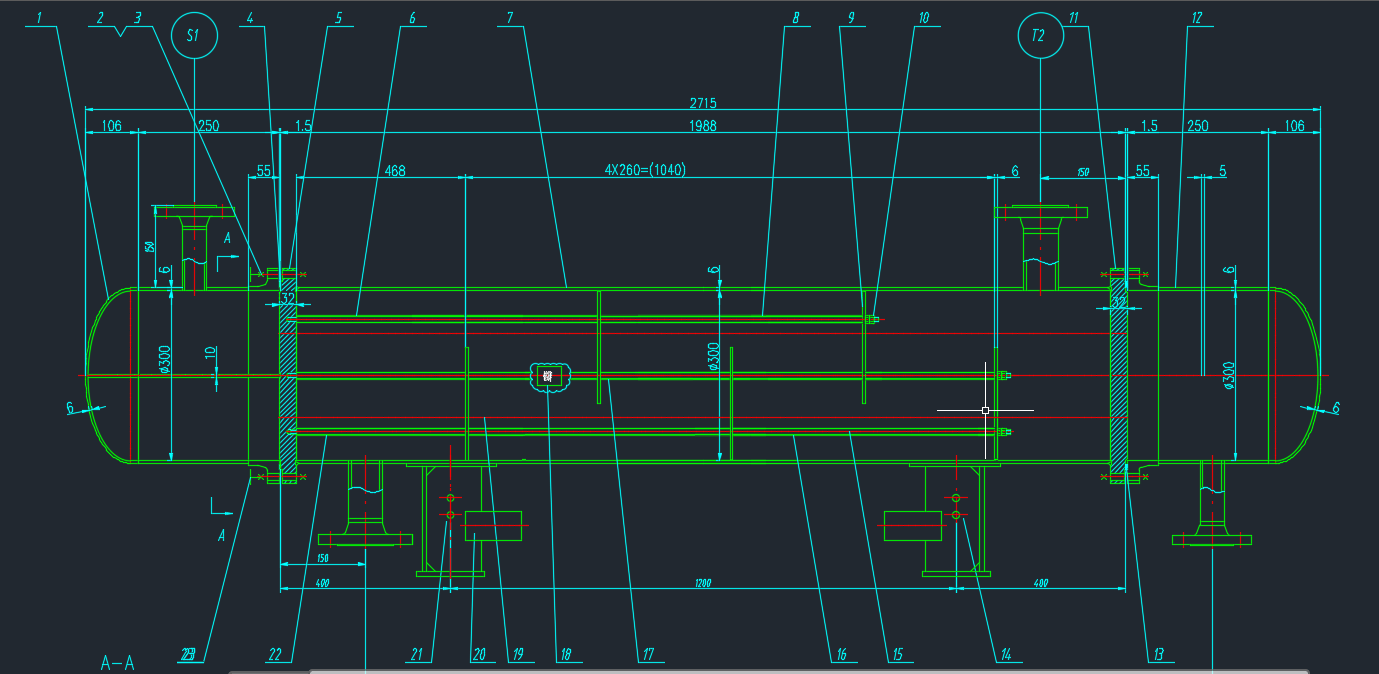Screen dimensions: 1379x674
Task: Pick part callout number 17
Action: pos(648,655)
